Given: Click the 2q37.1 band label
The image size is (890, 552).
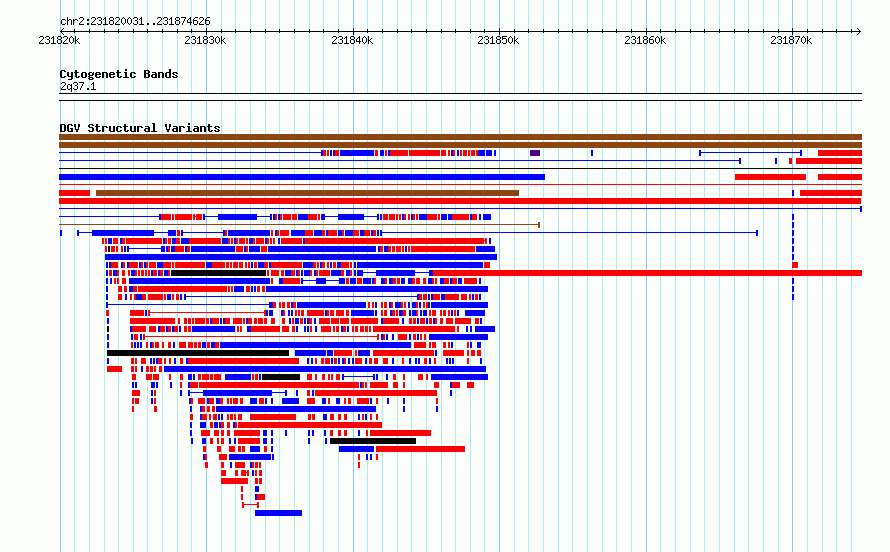Looking at the screenshot, I should point(78,86).
